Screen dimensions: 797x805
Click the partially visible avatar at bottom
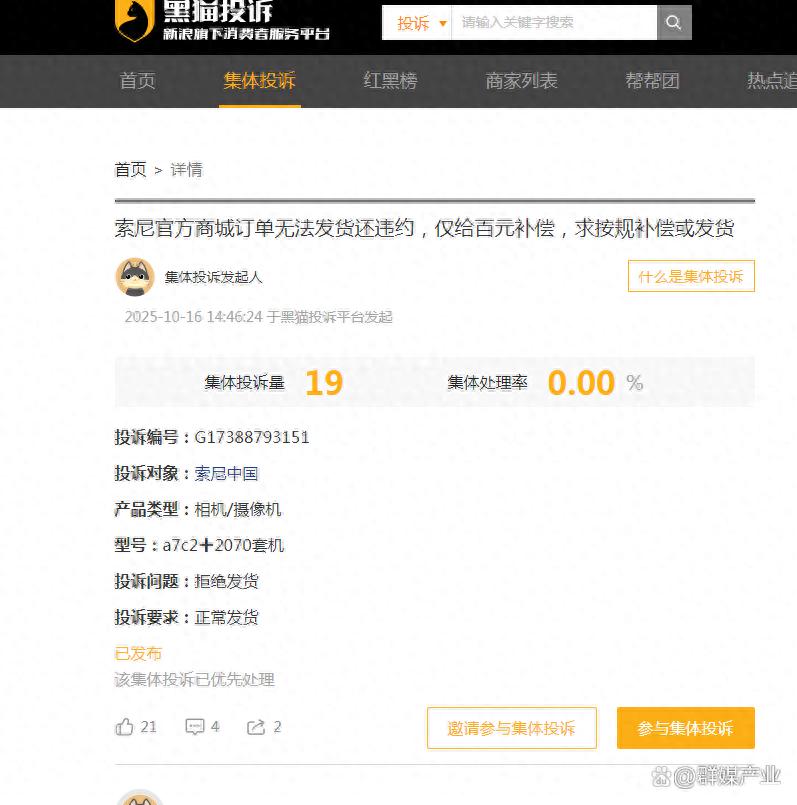[140, 797]
